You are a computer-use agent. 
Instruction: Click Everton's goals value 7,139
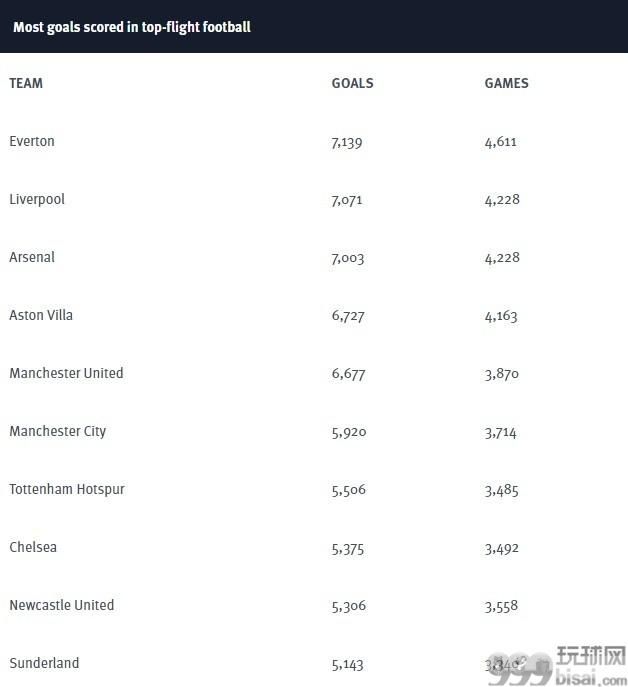pos(347,142)
